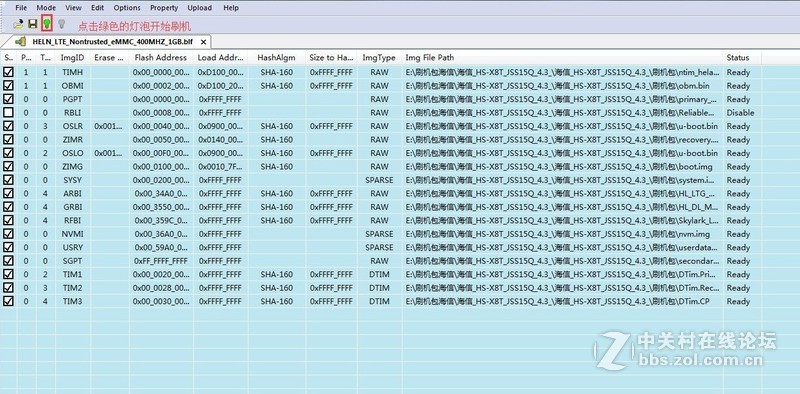Click DTIM image type in TIM1 row
The height and width of the screenshot is (394, 800).
pyautogui.click(x=379, y=274)
